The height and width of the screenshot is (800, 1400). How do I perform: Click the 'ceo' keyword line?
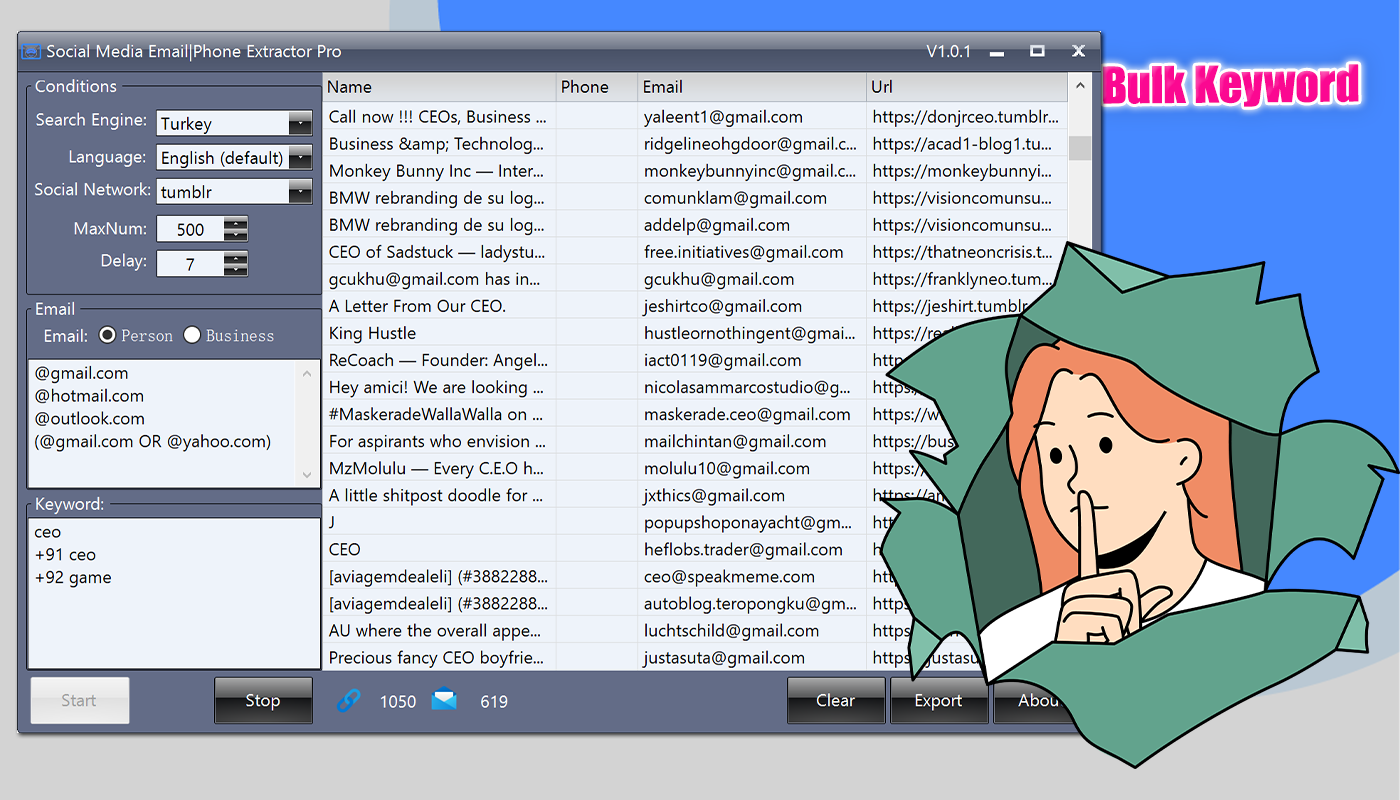click(x=48, y=532)
